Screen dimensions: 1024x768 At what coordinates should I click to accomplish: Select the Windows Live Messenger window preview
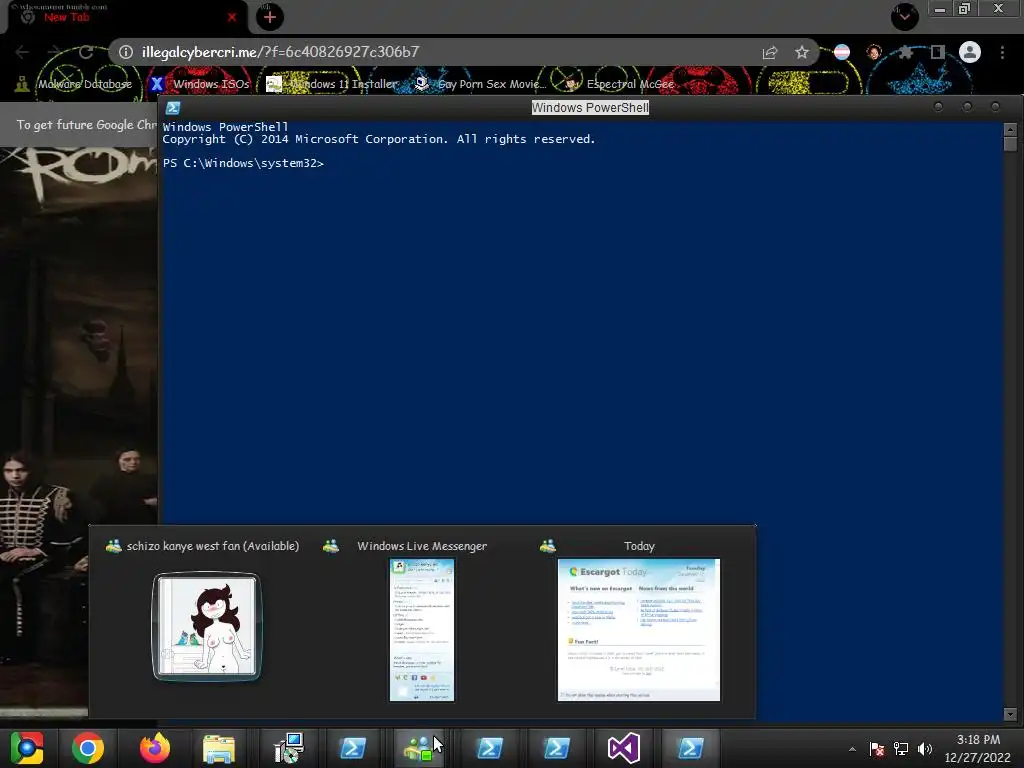point(422,630)
